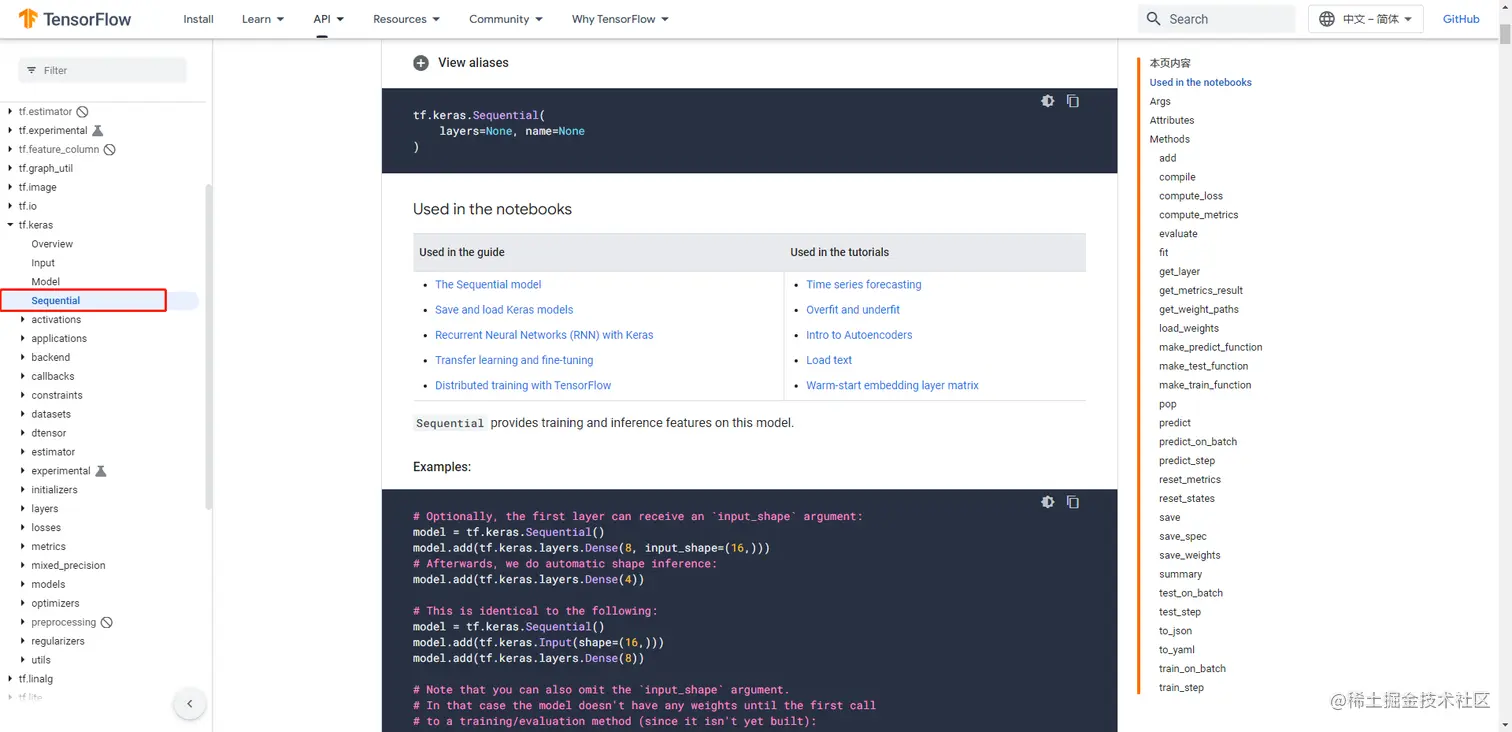This screenshot has width=1512, height=732.
Task: Open Save and load Keras models link
Action: point(504,310)
